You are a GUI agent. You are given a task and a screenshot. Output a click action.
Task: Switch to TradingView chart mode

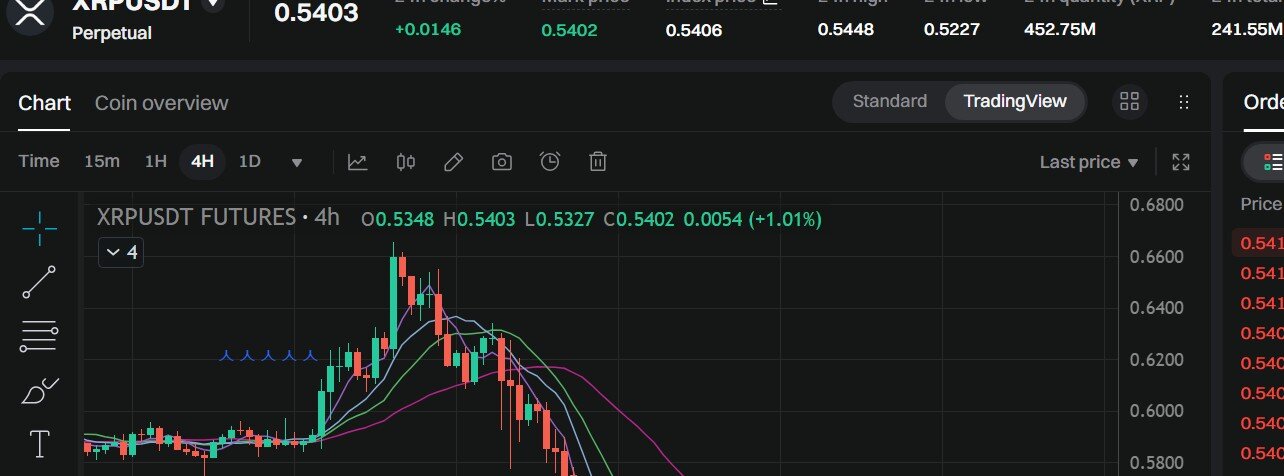pos(1015,101)
